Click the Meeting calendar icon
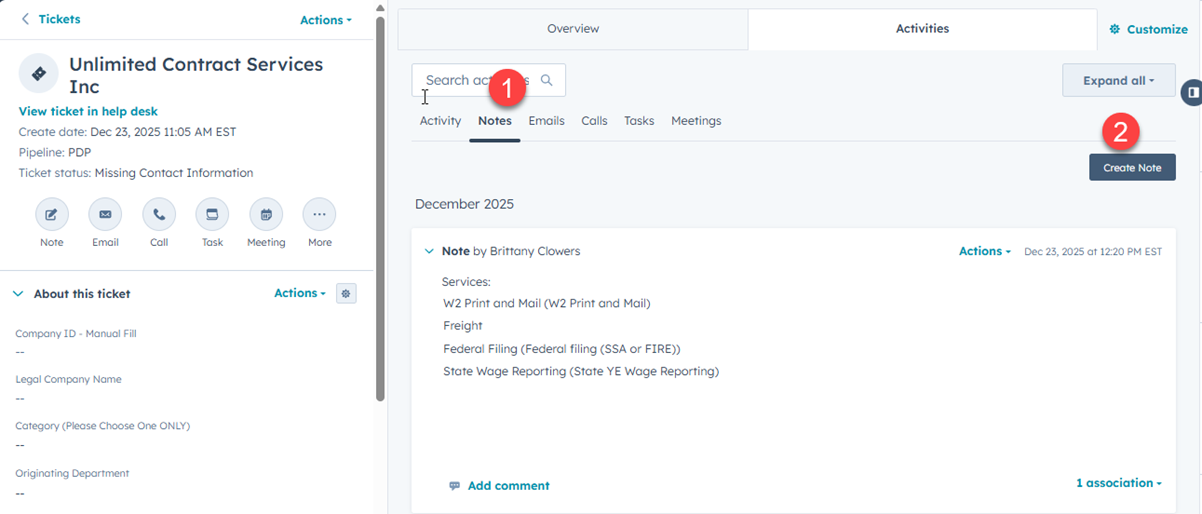The height and width of the screenshot is (514, 1202). [266, 215]
